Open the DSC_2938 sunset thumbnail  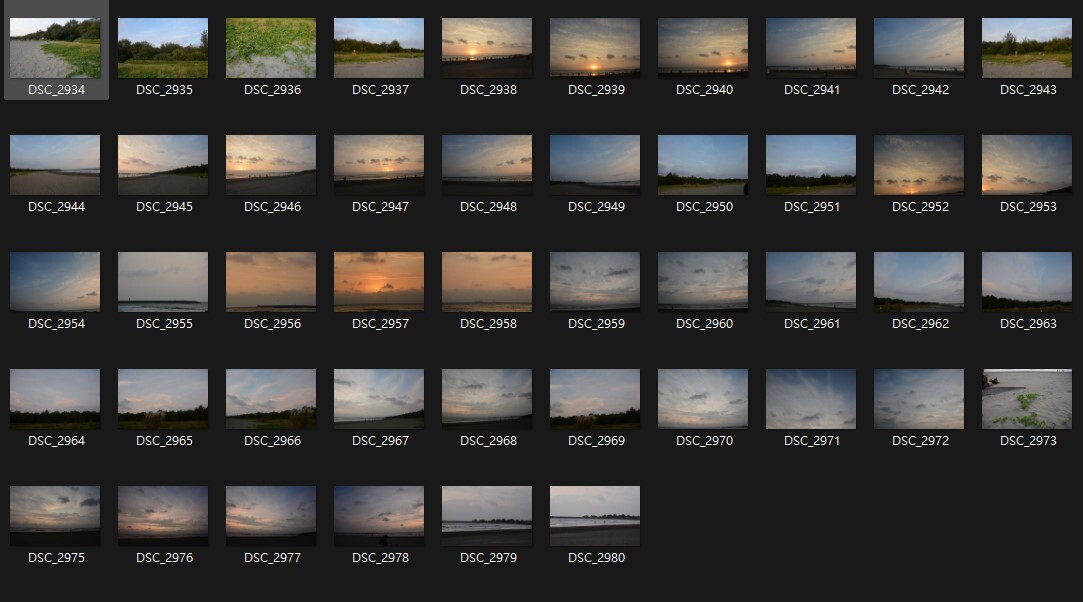(x=487, y=47)
